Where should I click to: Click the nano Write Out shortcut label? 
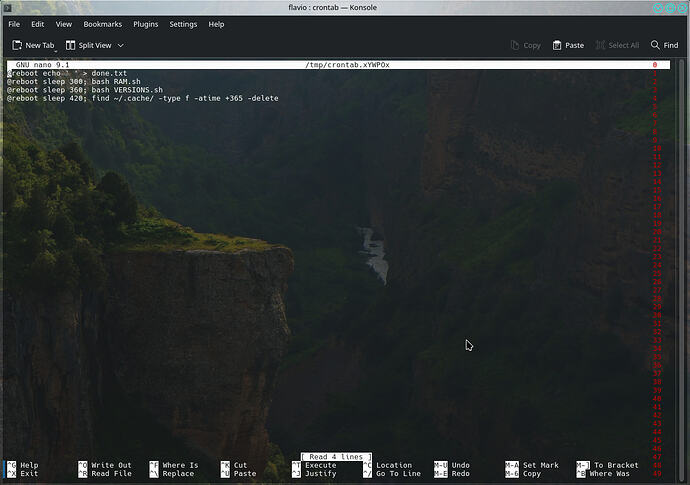click(111, 465)
